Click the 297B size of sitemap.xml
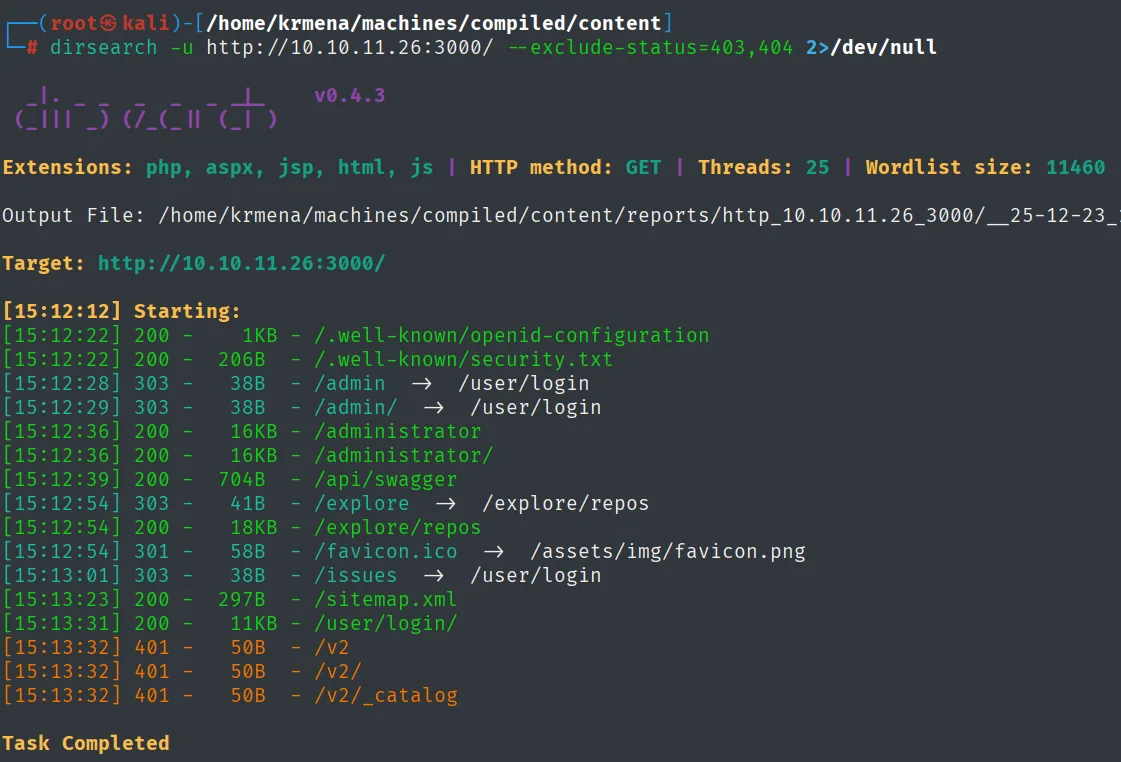Screen dimensions: 1121x762 tap(242, 599)
